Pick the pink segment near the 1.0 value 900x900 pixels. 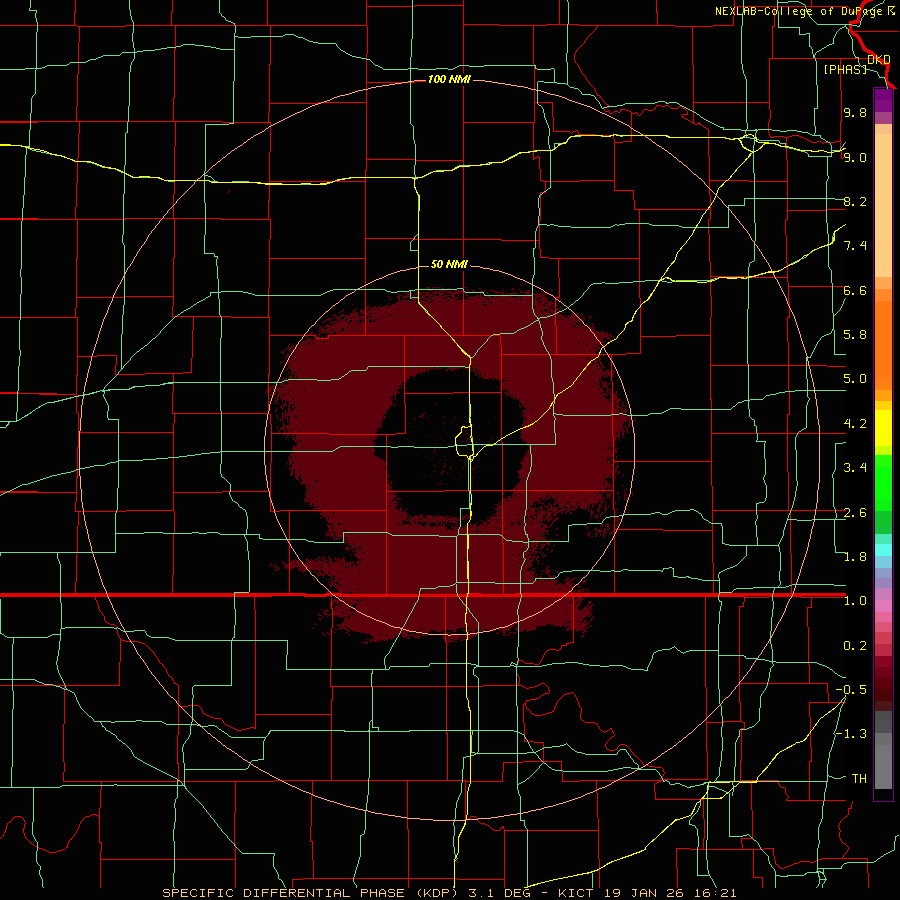point(883,606)
